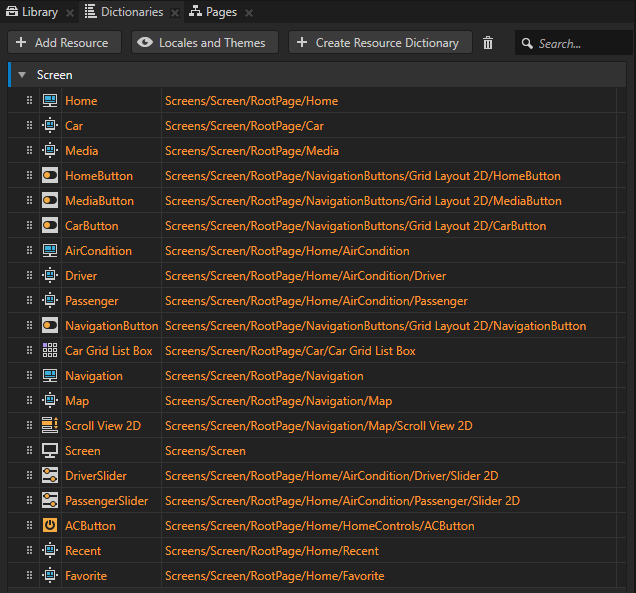Click the page icon beside Home
This screenshot has height=593, width=636.
[50, 101]
